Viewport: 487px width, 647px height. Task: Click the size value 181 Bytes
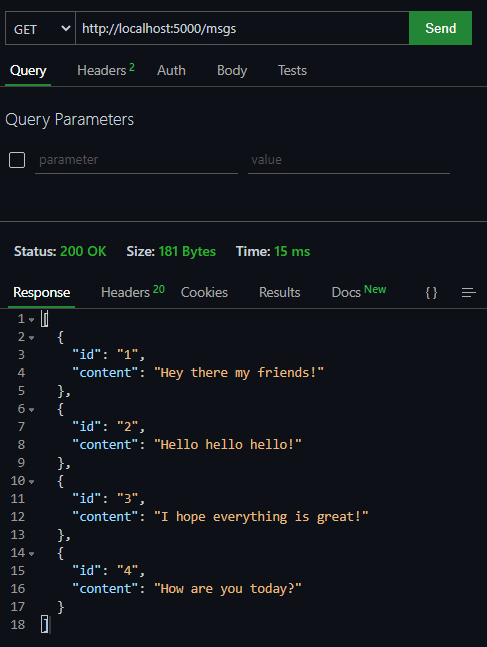click(x=187, y=251)
